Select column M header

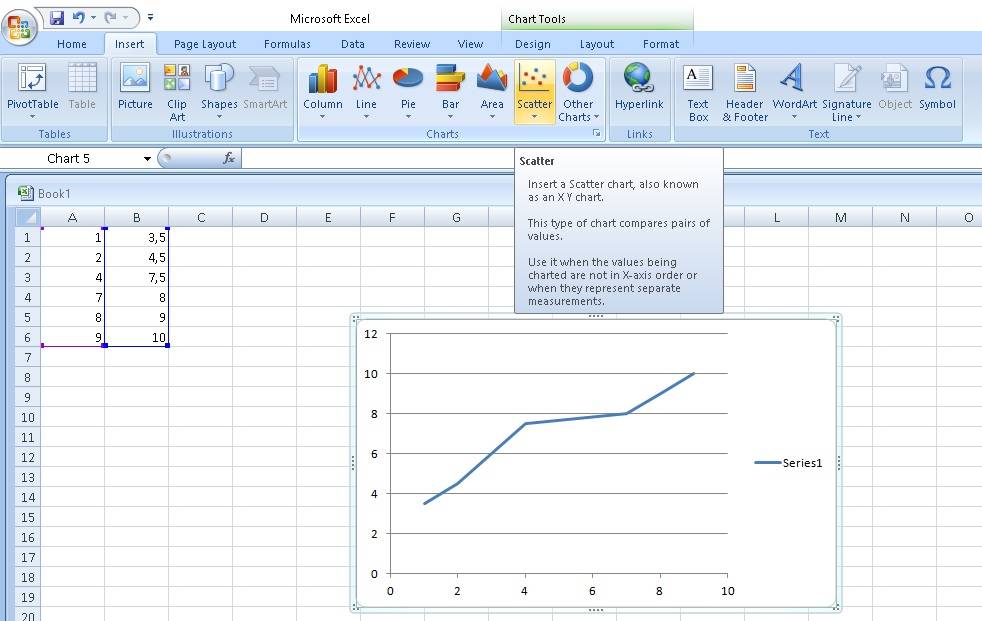tap(840, 217)
